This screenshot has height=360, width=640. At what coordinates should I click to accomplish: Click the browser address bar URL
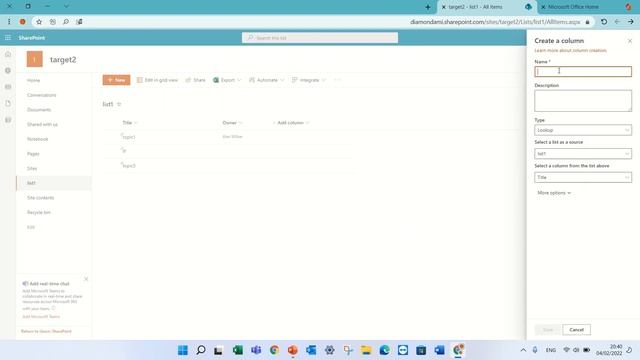495,22
